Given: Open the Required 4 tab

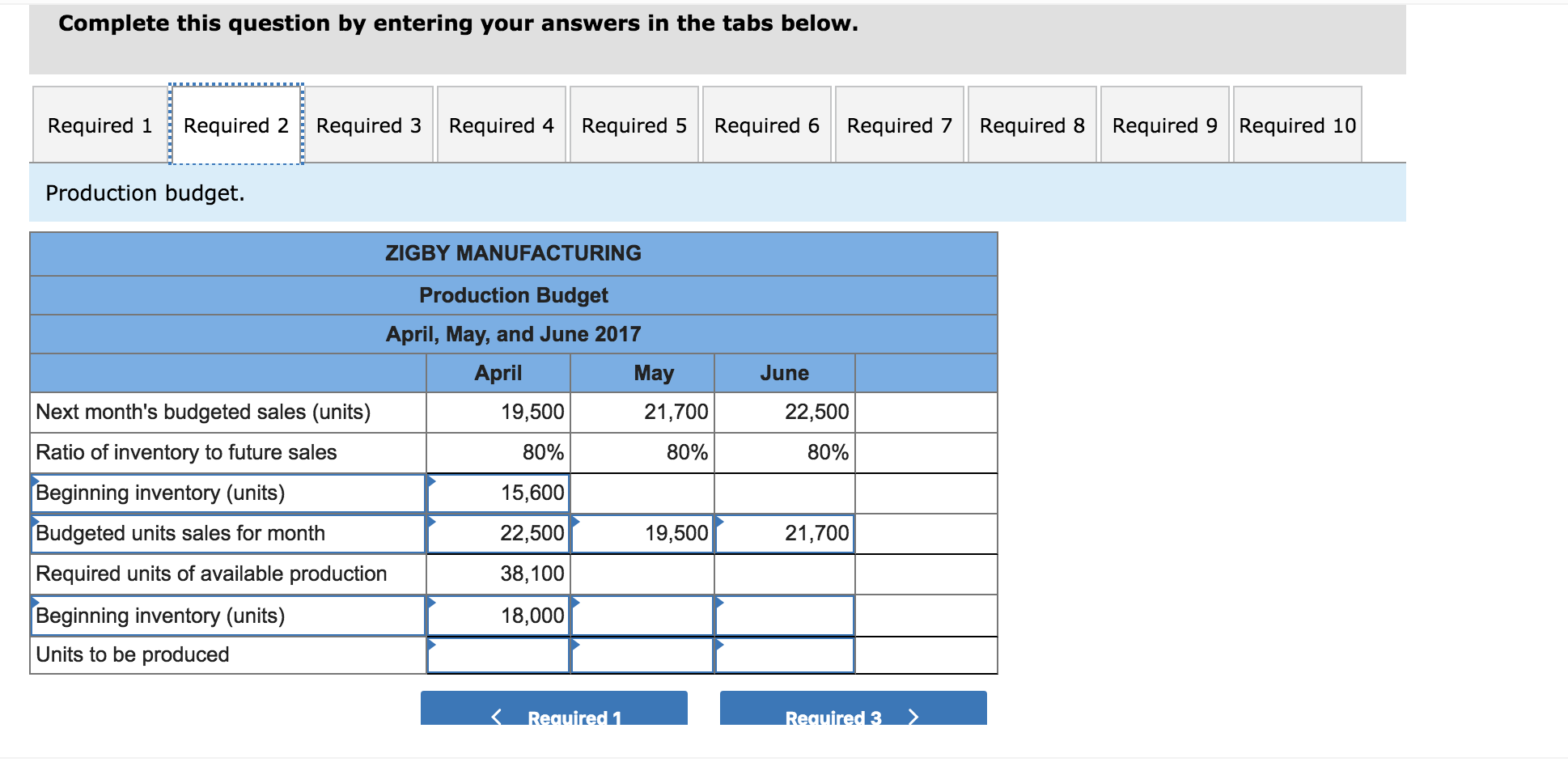Looking at the screenshot, I should tap(501, 125).
